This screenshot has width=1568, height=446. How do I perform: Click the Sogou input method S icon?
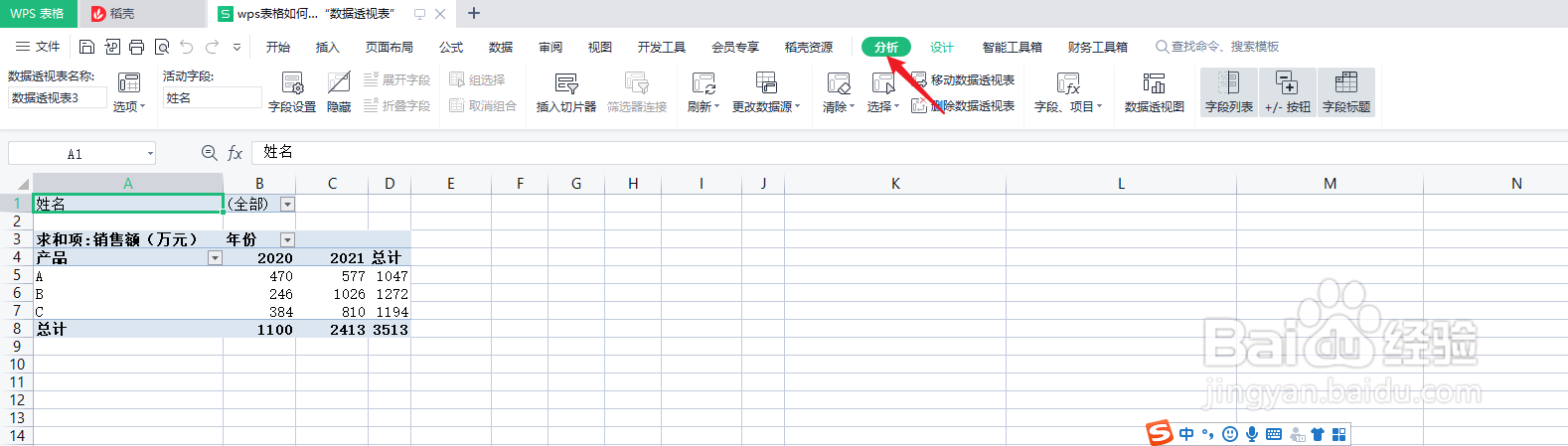coord(1160,433)
